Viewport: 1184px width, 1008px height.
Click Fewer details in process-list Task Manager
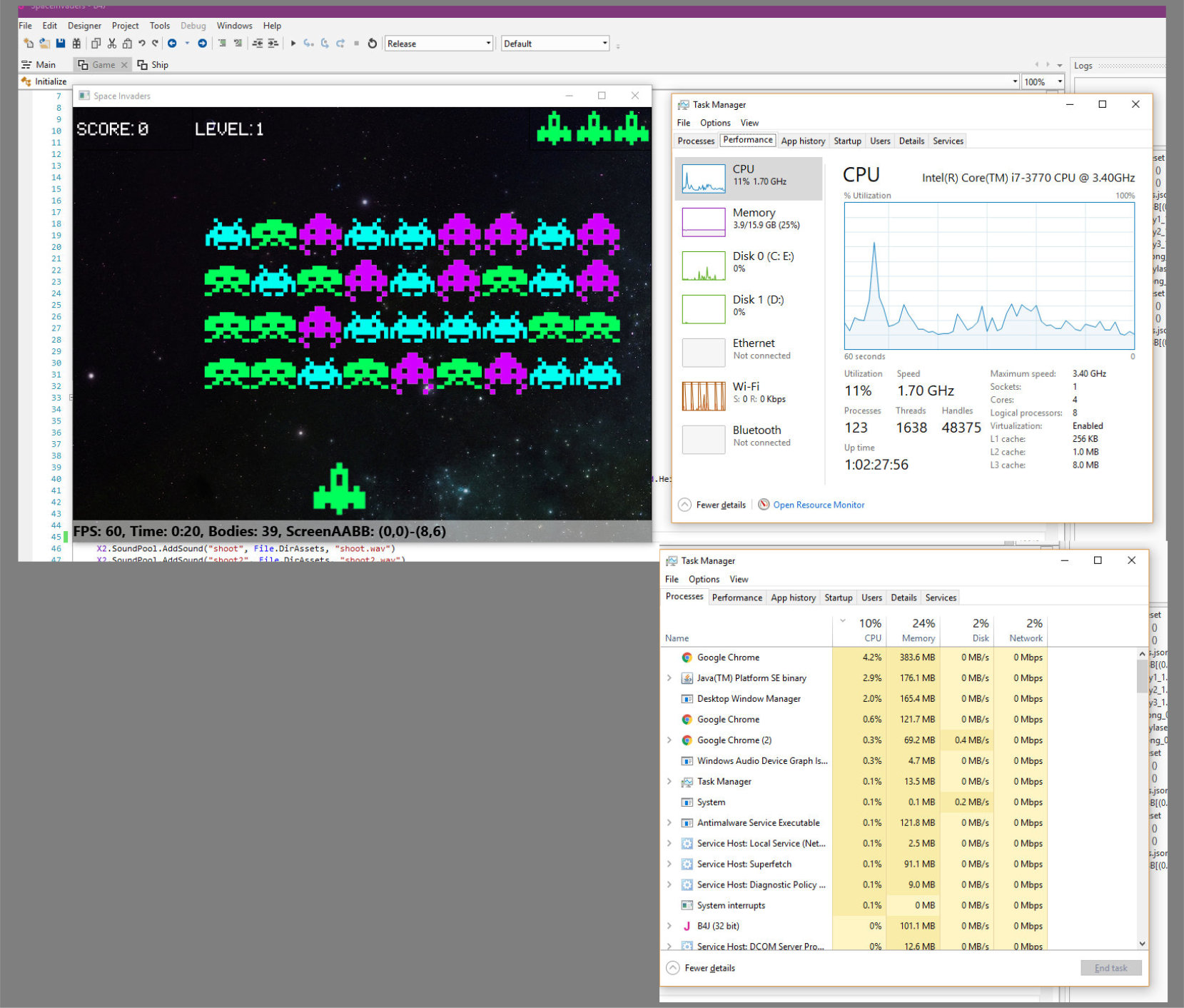pos(701,968)
